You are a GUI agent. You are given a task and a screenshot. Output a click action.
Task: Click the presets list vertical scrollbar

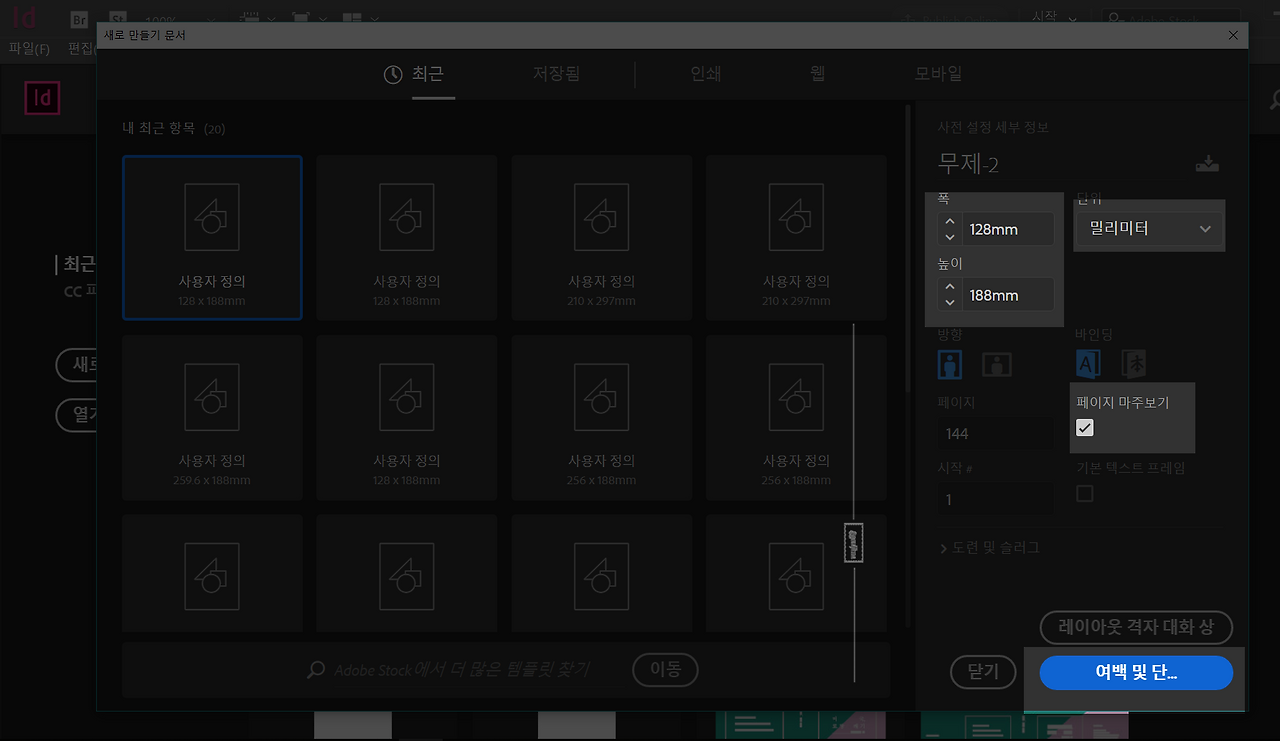point(907,365)
